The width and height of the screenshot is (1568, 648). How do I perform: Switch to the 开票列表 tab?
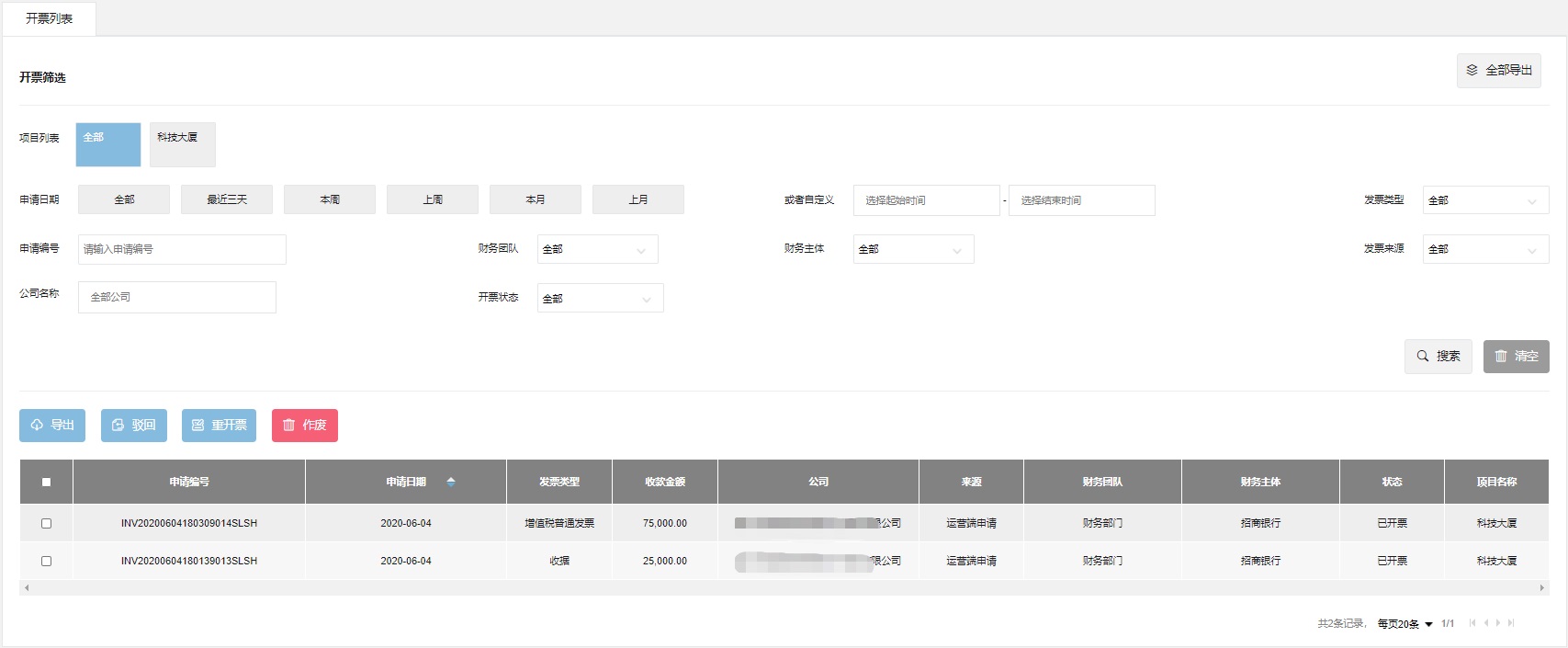50,18
